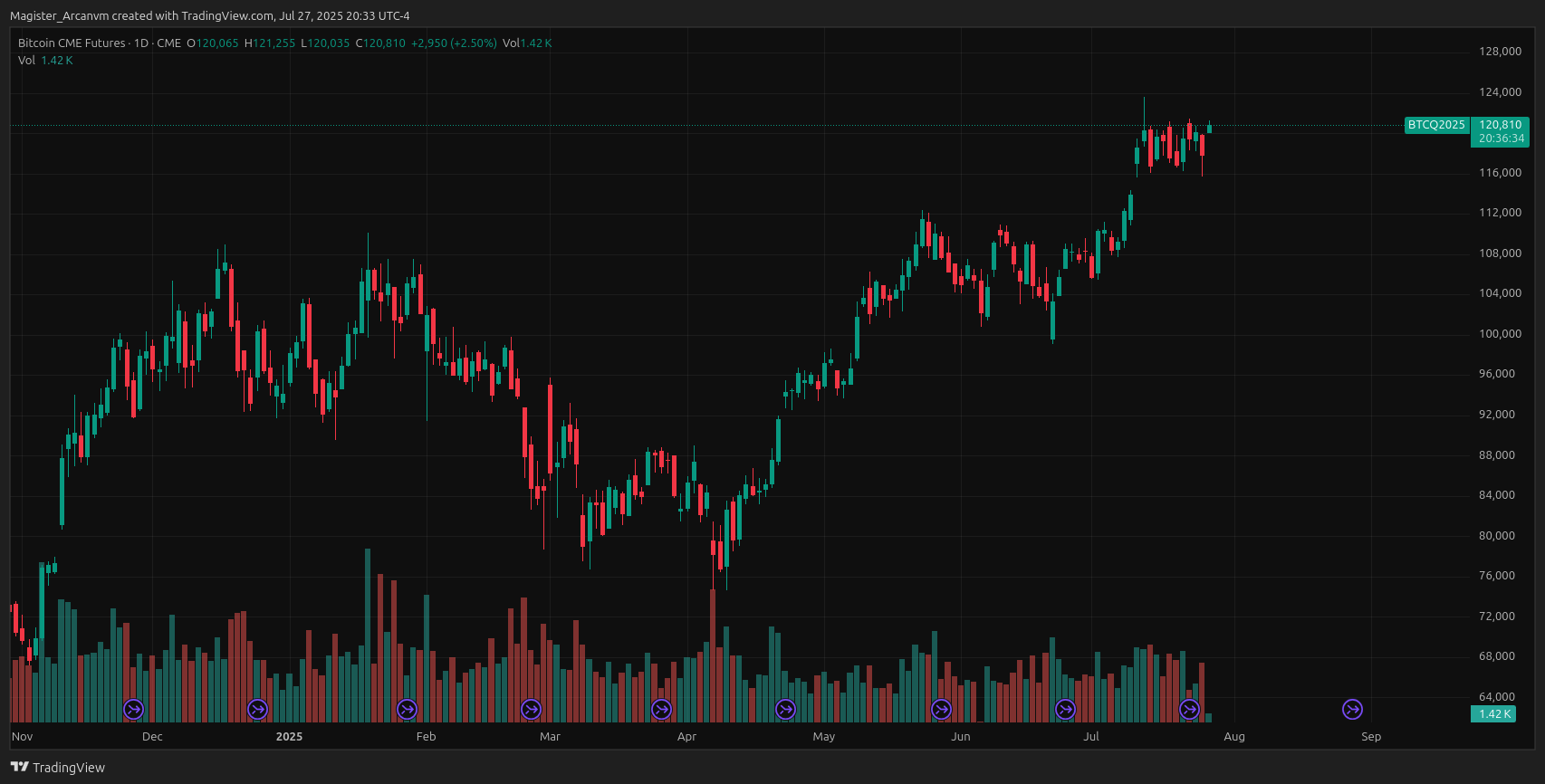Click the future contract roll icon near Sep
The height and width of the screenshot is (784, 1545).
tap(1352, 710)
